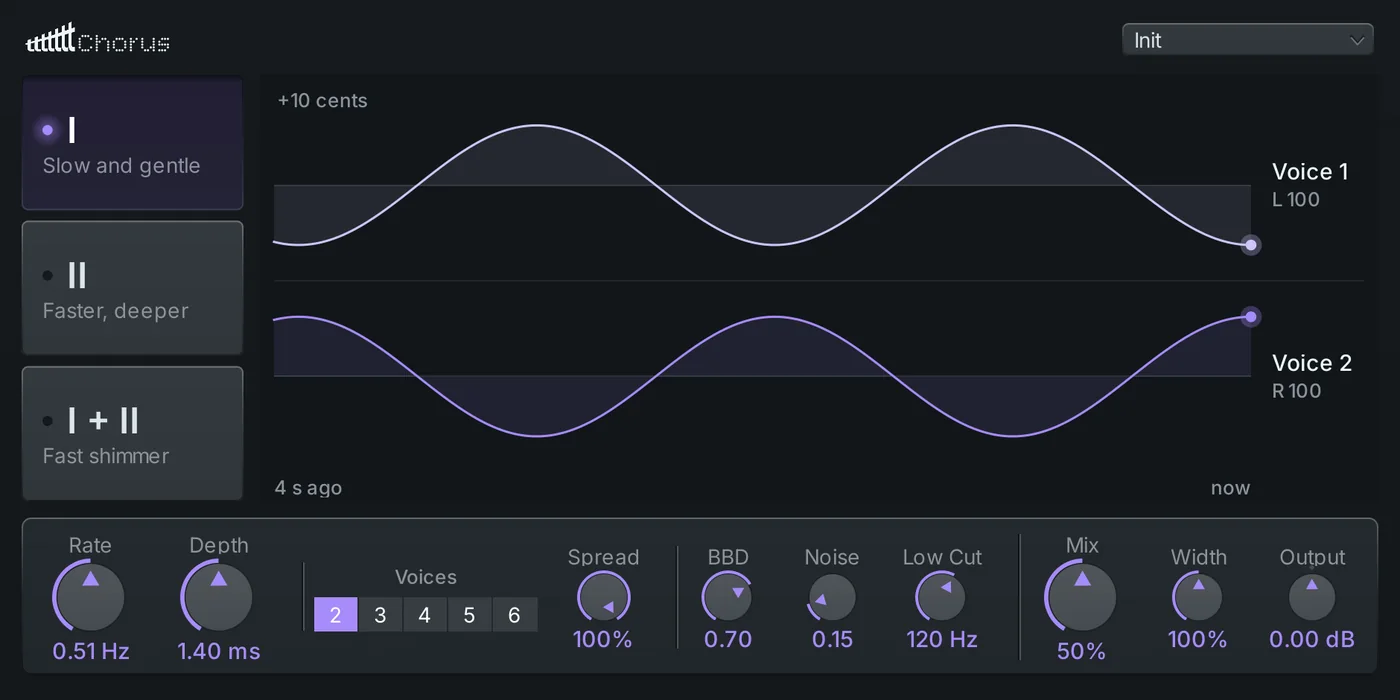
Task: Click the Low Cut knob
Action: [941, 598]
